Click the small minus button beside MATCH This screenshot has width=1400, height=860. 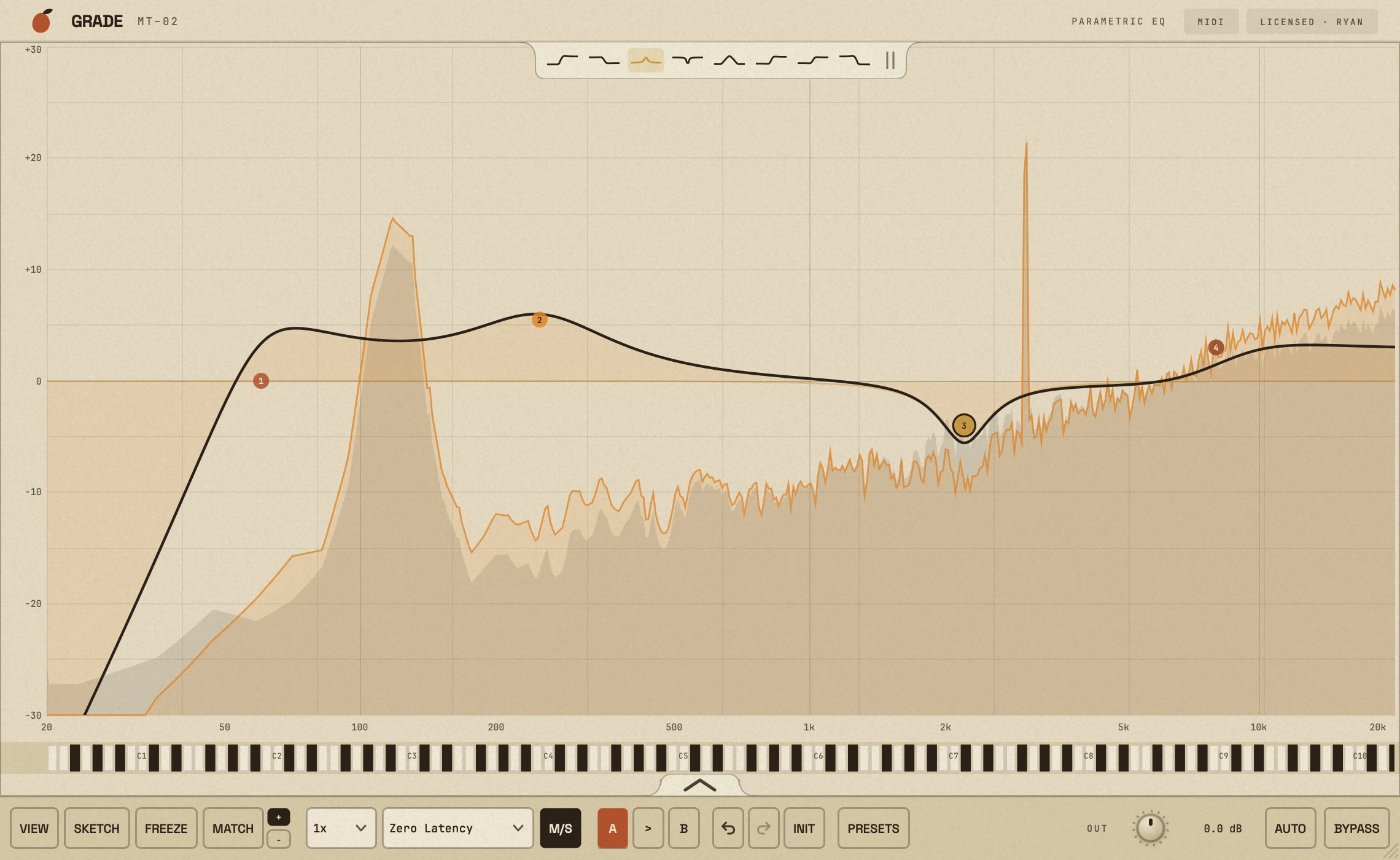coord(279,839)
